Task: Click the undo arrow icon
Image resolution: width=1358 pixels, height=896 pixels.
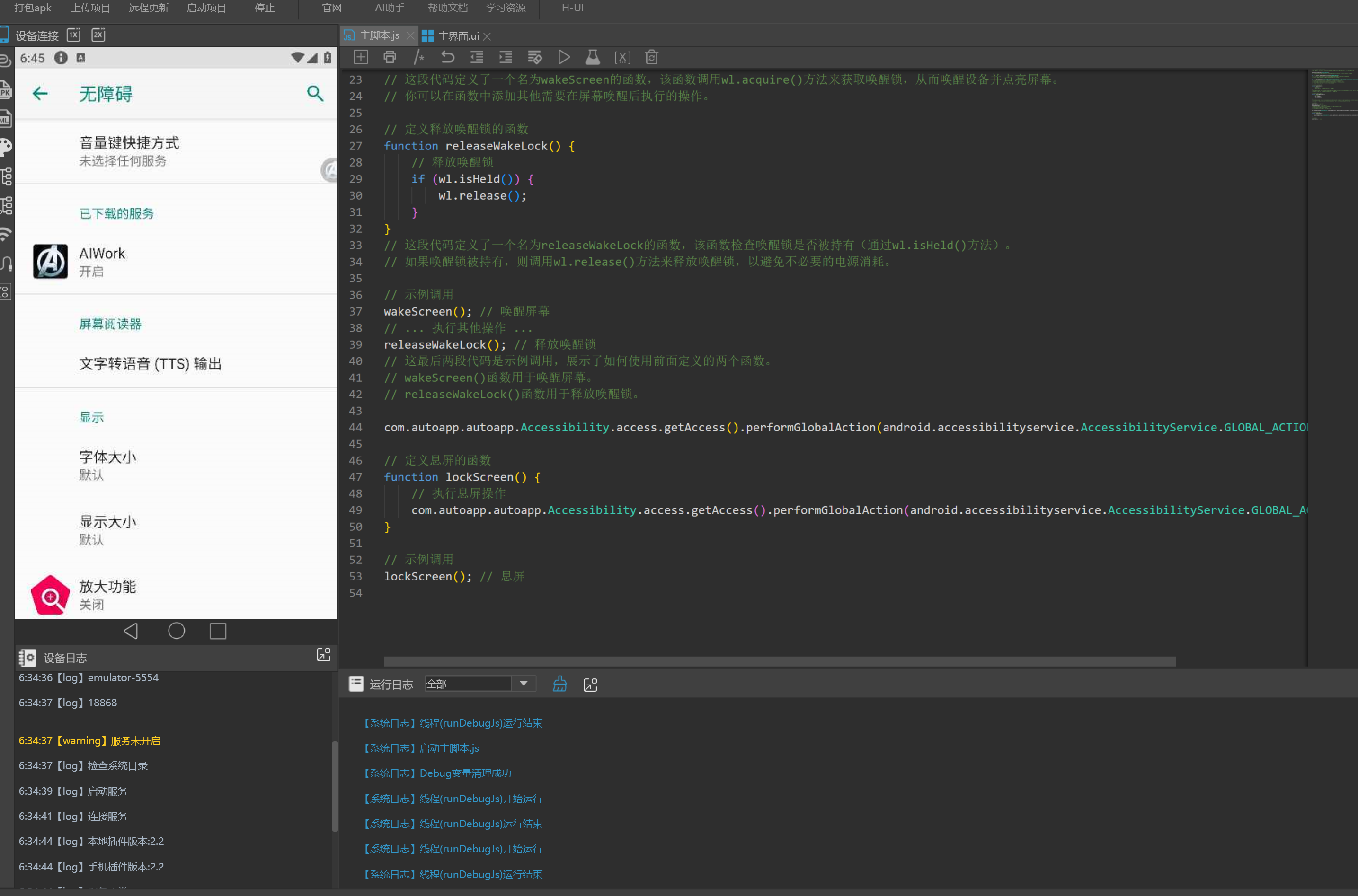Action: click(448, 57)
